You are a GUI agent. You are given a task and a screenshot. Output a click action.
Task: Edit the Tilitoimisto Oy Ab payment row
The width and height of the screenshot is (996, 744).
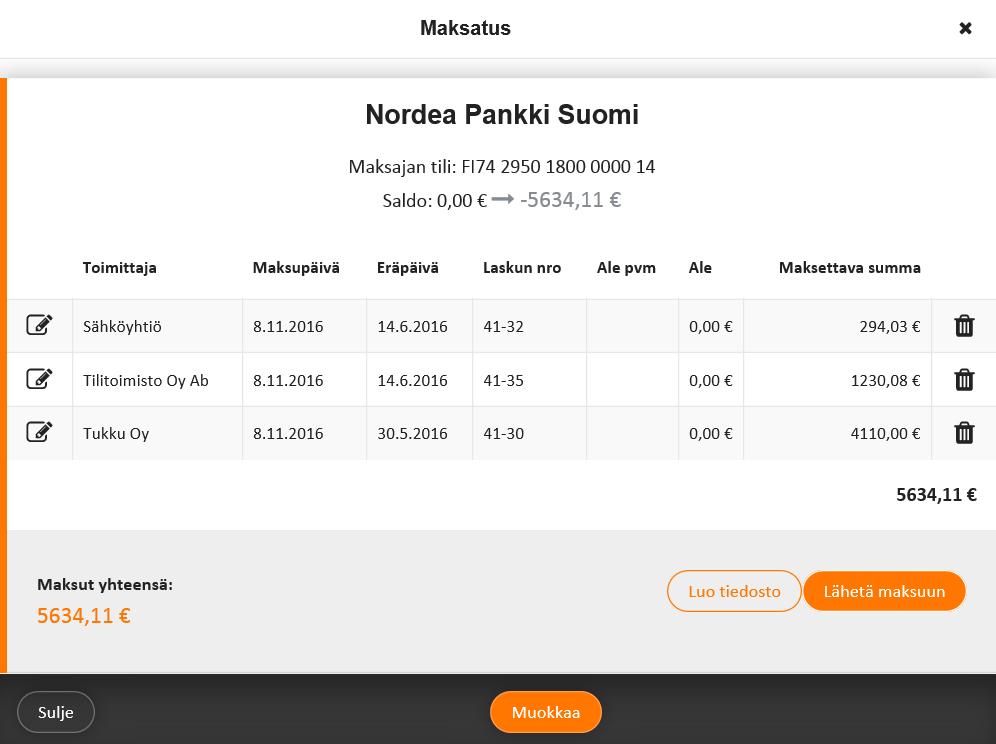click(39, 379)
